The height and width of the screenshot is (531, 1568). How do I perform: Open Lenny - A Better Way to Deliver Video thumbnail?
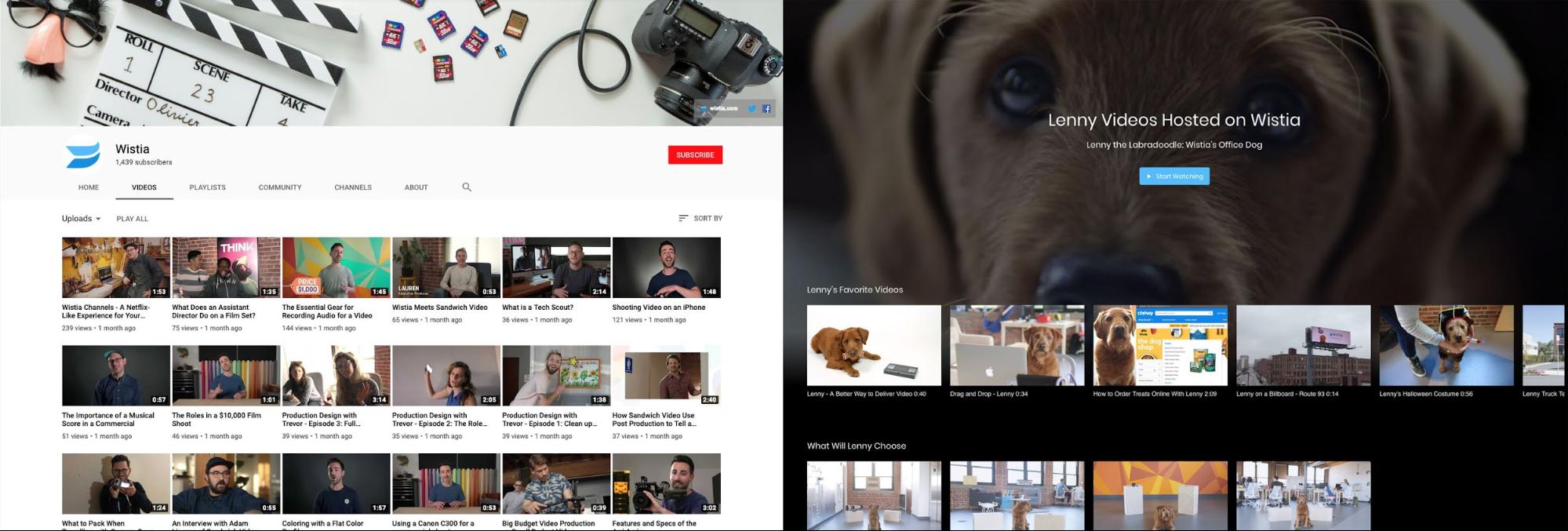[874, 346]
